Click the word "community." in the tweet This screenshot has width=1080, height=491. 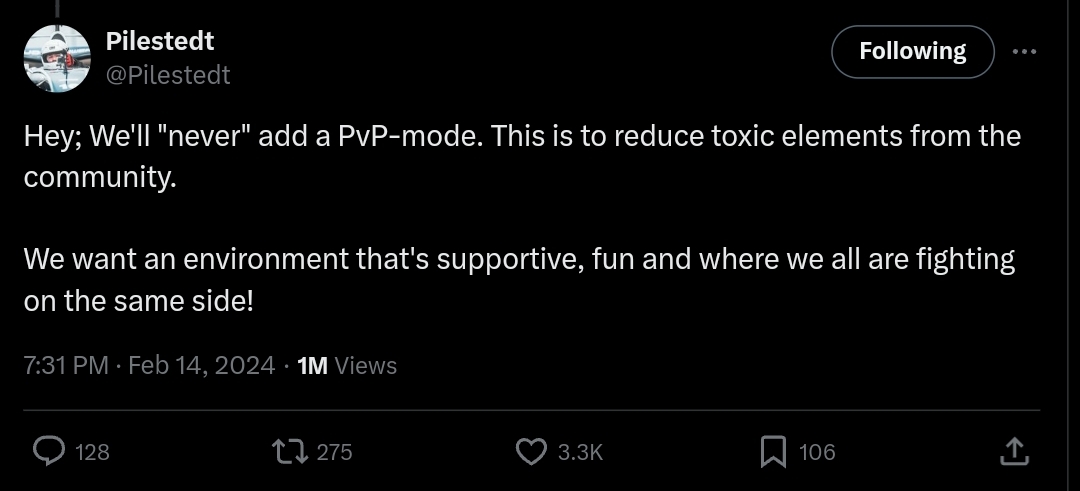click(x=93, y=178)
